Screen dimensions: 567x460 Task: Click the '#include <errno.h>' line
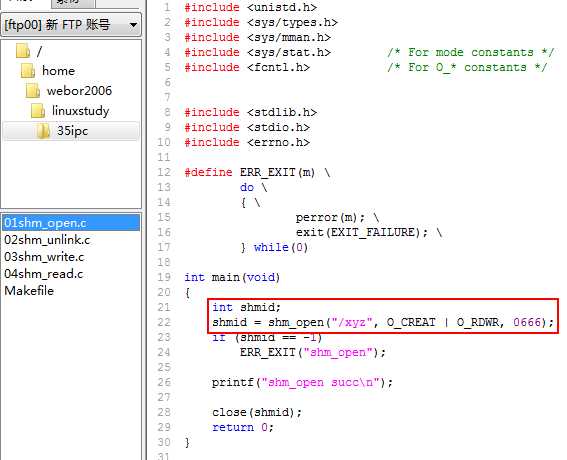[247, 142]
